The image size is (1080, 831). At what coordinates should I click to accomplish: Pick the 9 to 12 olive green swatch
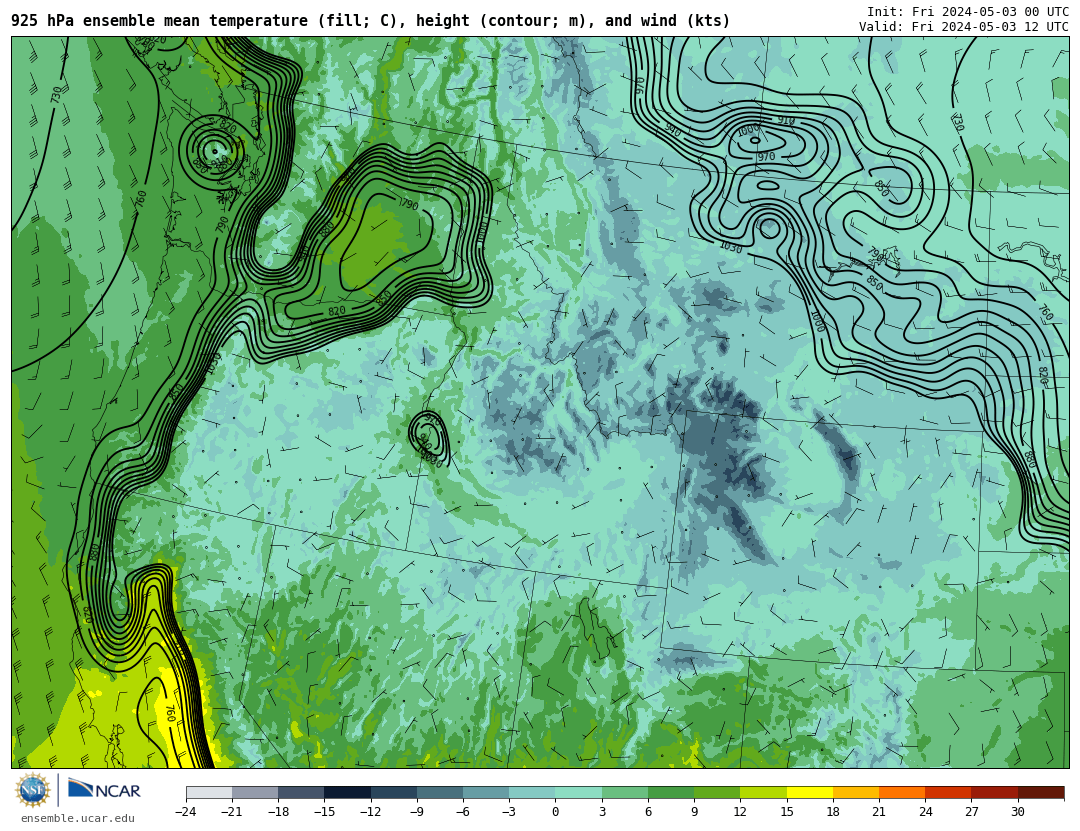pyautogui.click(x=717, y=792)
